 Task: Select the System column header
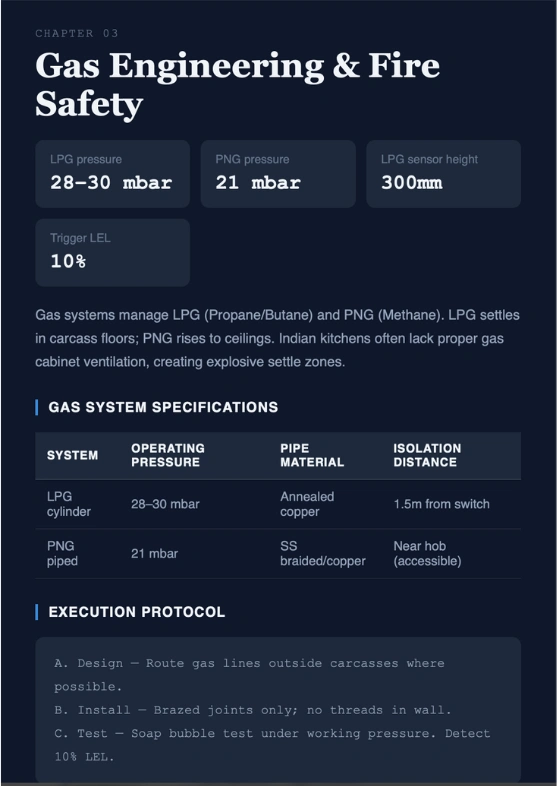click(72, 455)
